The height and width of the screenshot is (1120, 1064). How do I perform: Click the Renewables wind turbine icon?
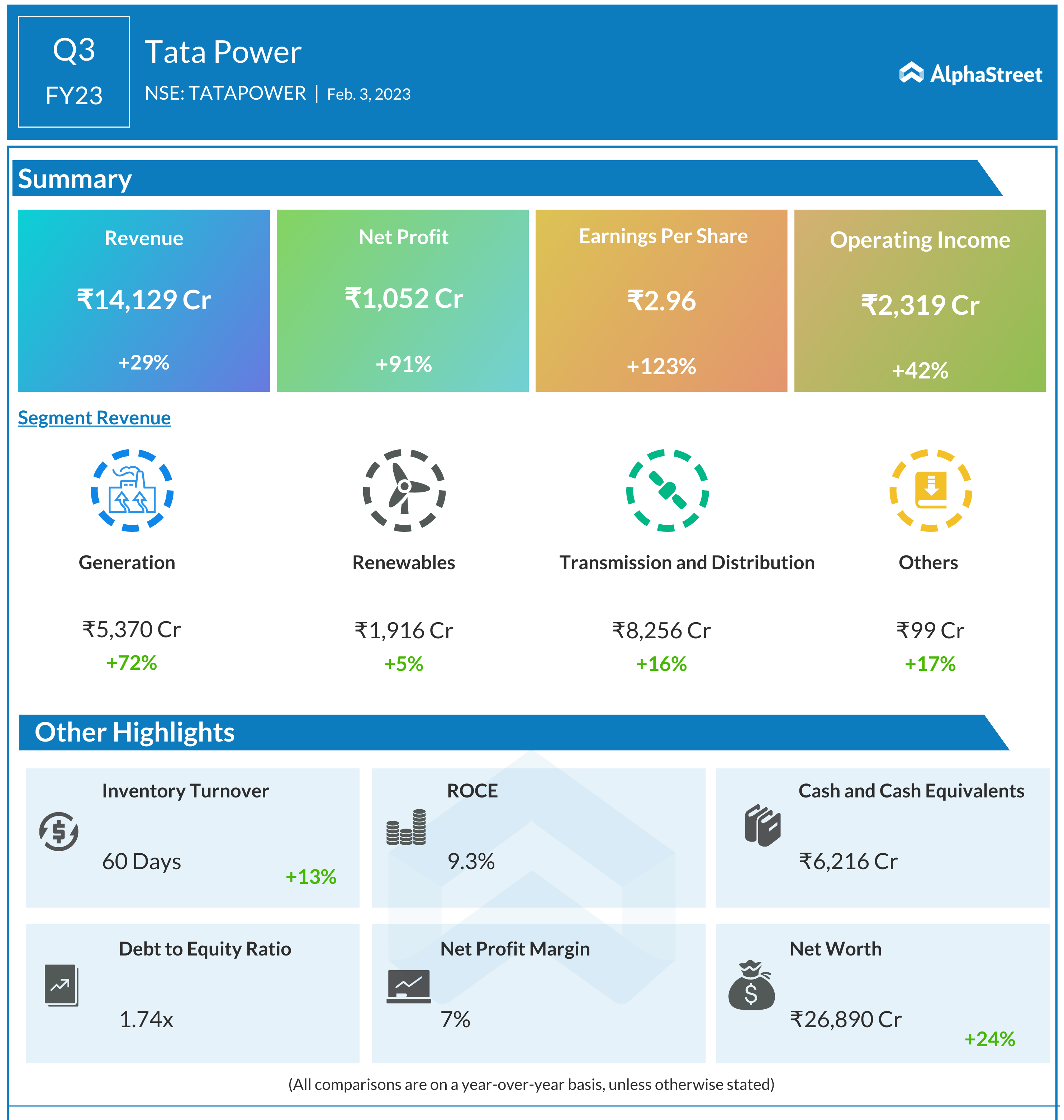(404, 491)
